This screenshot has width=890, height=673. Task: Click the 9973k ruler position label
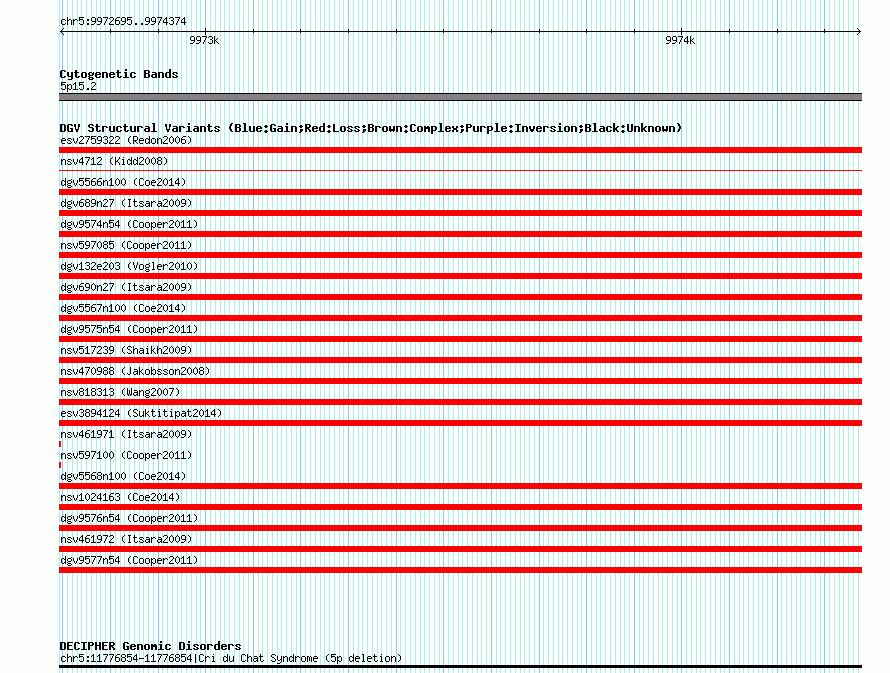click(x=204, y=40)
